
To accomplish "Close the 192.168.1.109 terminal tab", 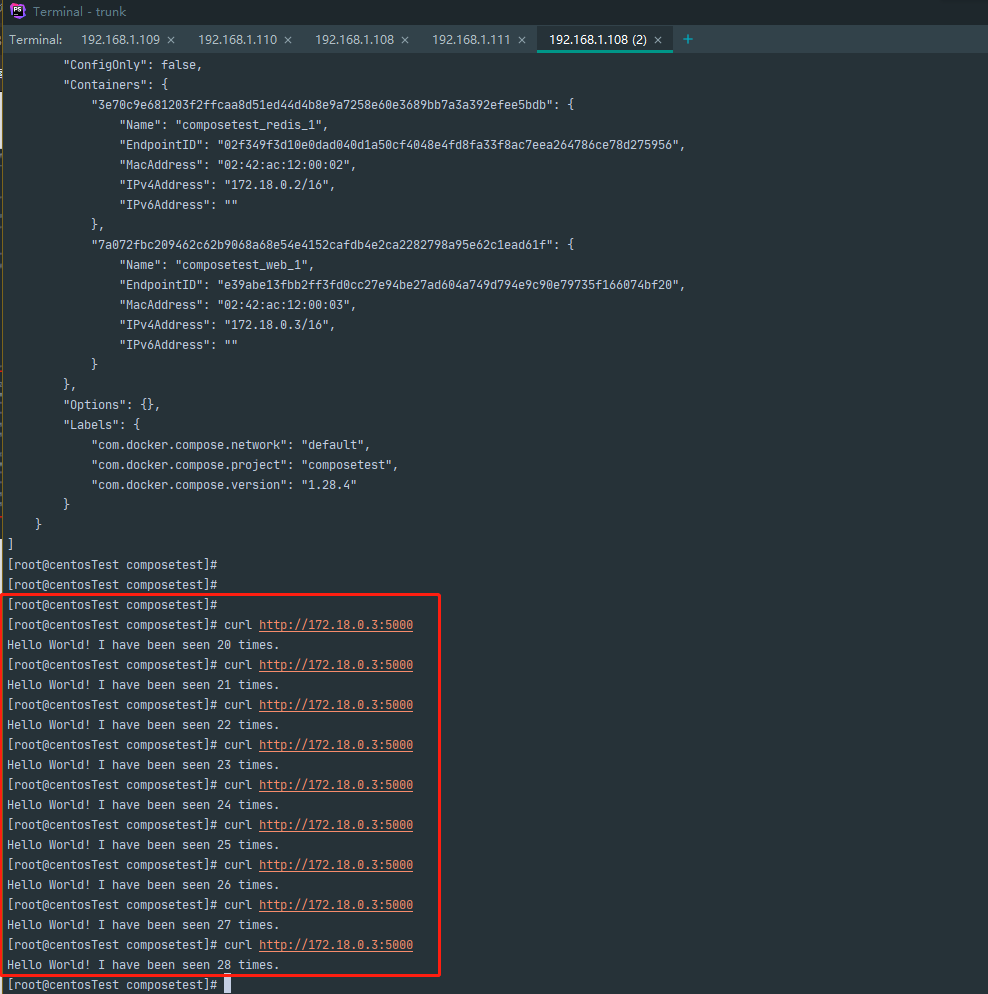I will [x=171, y=40].
